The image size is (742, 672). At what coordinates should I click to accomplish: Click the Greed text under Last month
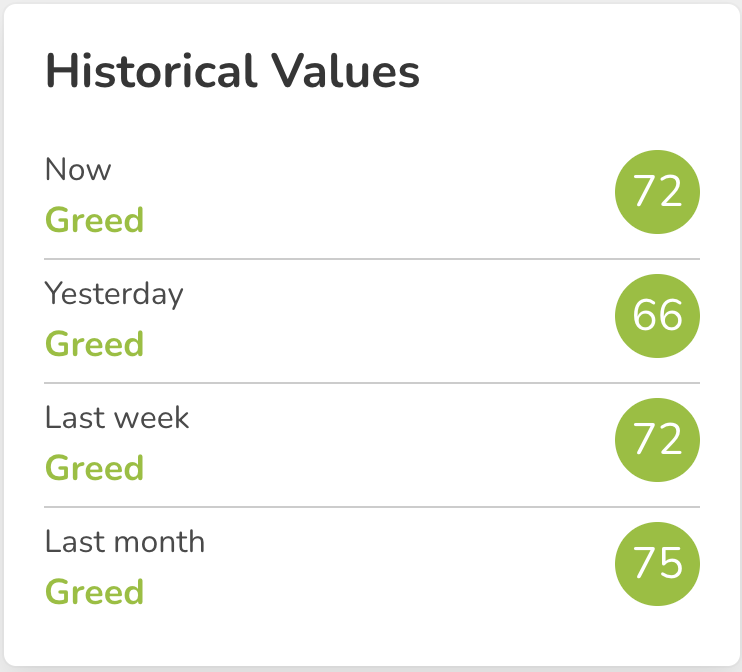[x=94, y=592]
